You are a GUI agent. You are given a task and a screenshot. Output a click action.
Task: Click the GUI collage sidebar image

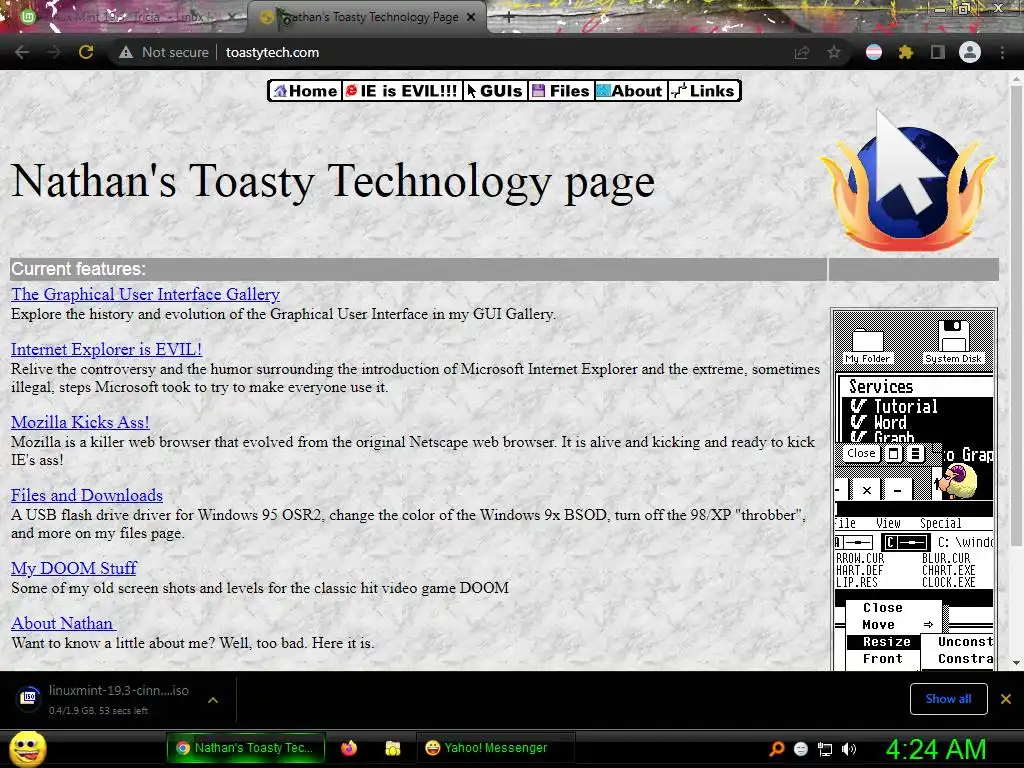914,489
